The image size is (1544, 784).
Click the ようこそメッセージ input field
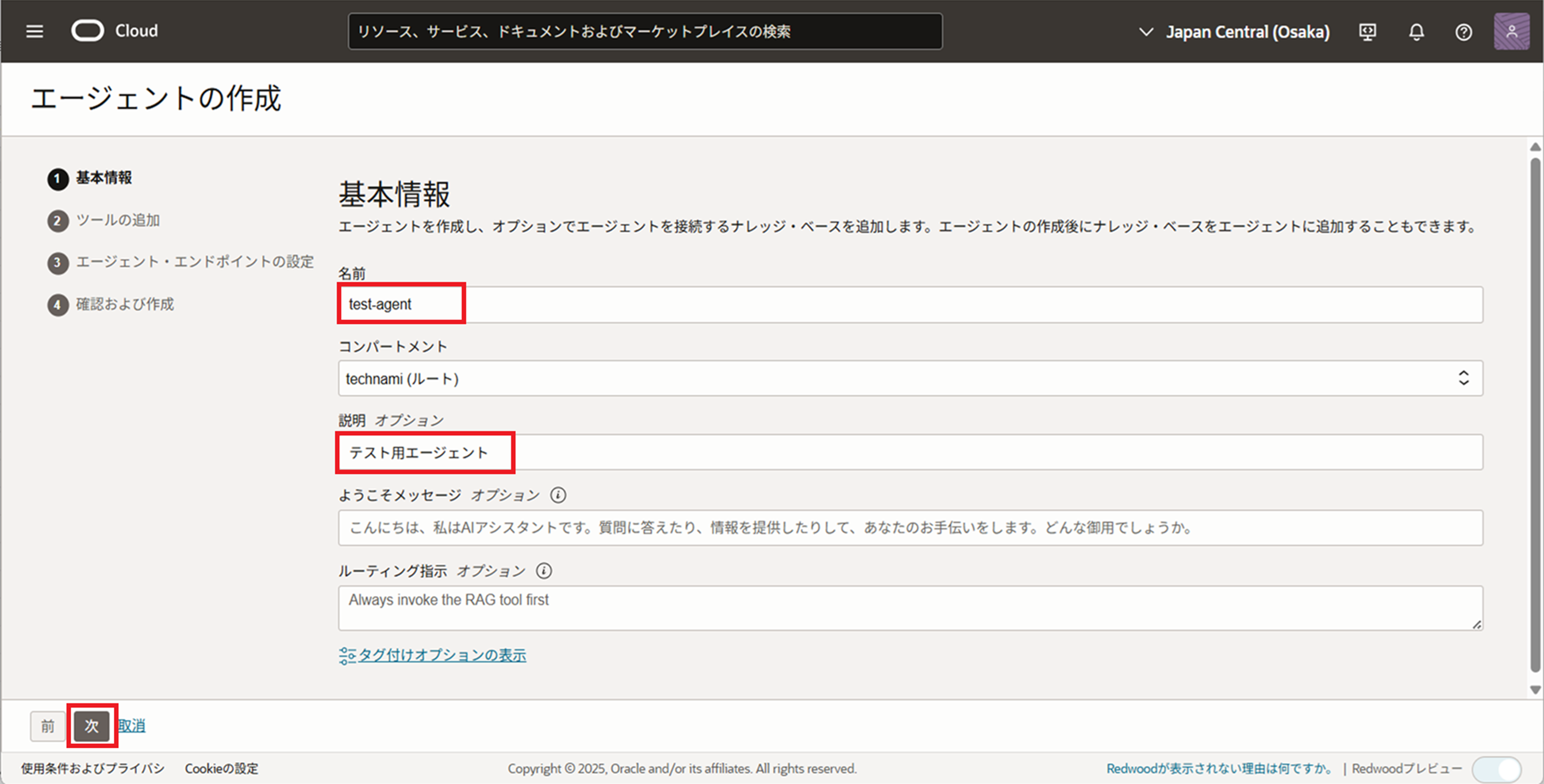point(910,528)
